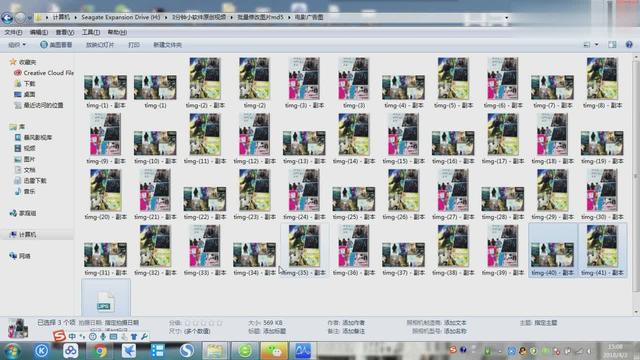Click 添加作者 field in details pane
The image size is (640, 360).
(353, 323)
